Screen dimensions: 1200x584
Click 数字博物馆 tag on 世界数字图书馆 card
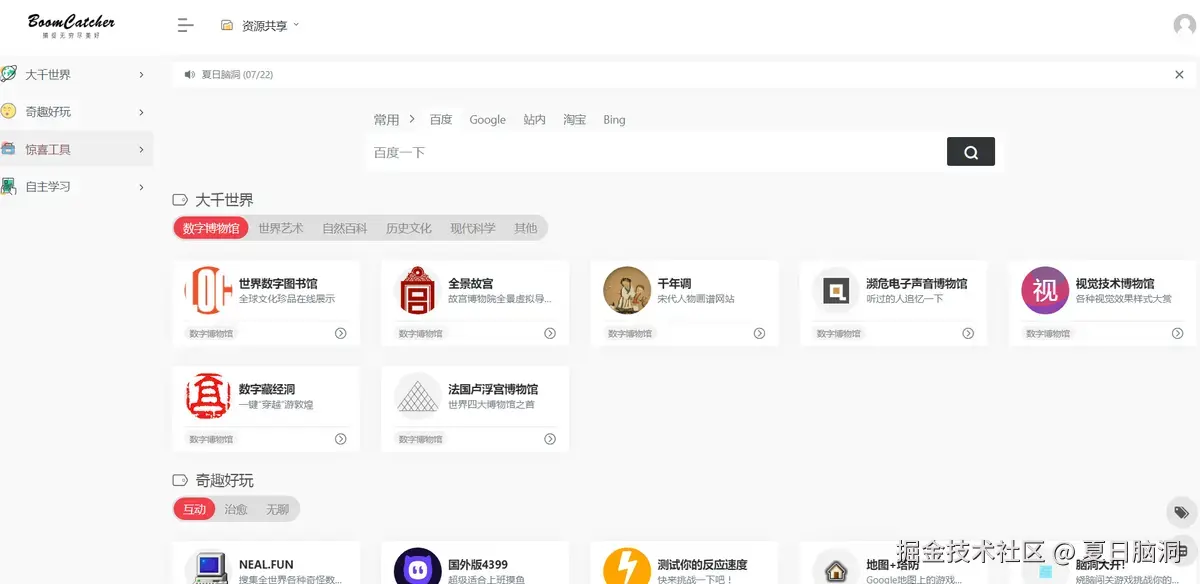[x=211, y=333]
